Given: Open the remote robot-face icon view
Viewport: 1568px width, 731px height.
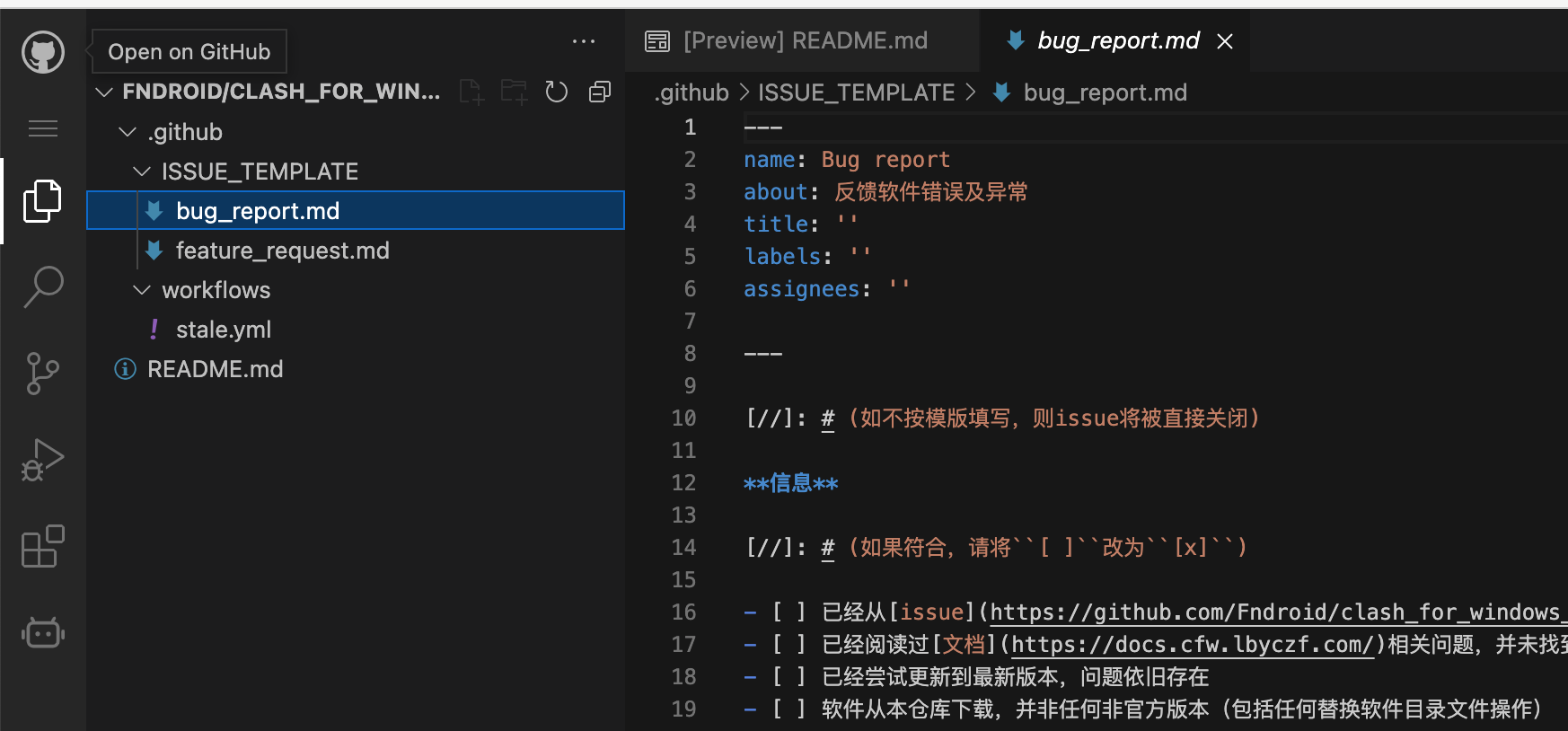Looking at the screenshot, I should tap(43, 633).
